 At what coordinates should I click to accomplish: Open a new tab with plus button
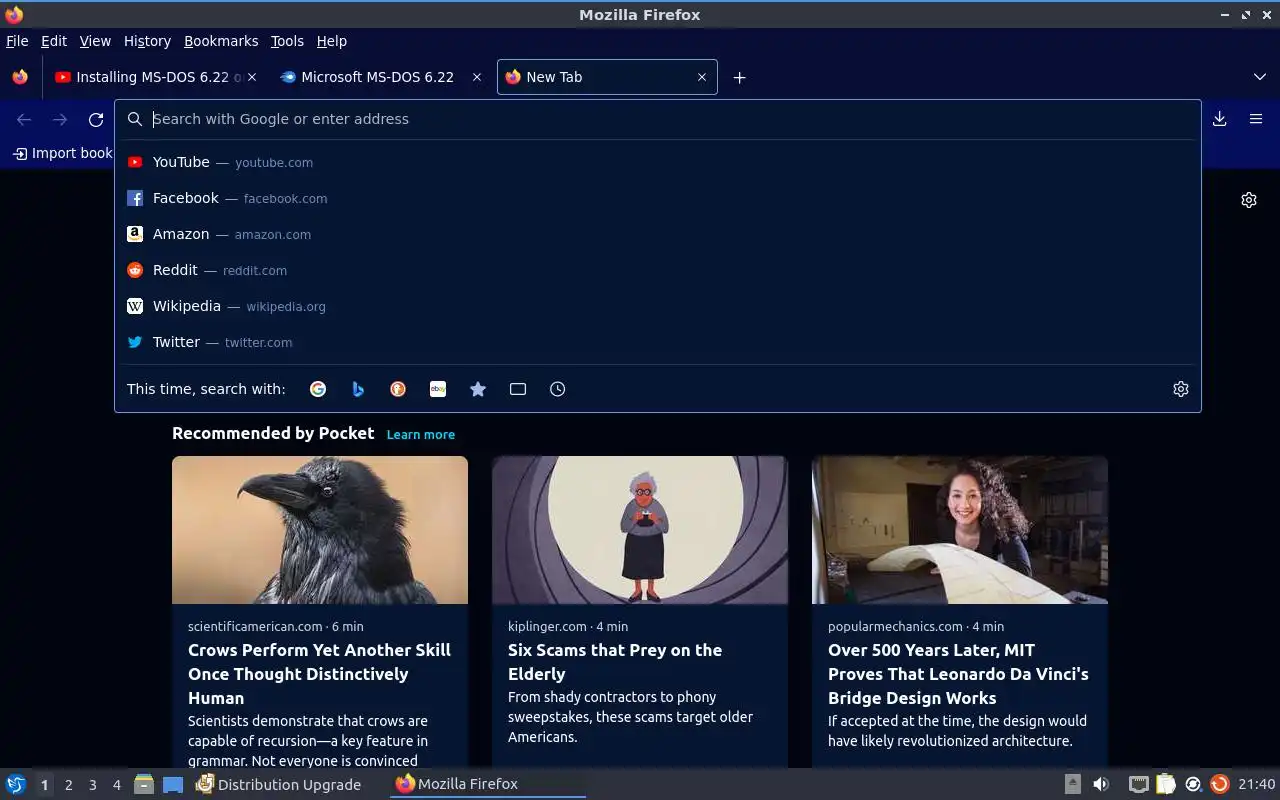coord(740,77)
